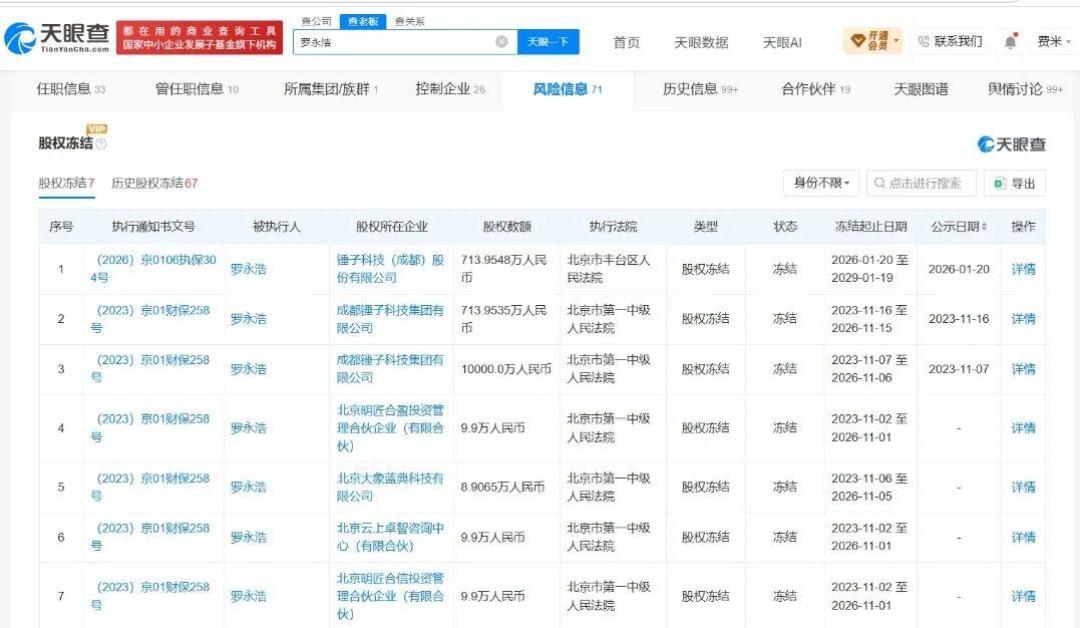Screen dimensions: 1080x628
Task: Click the VIP membership diamond button
Action: tap(872, 41)
